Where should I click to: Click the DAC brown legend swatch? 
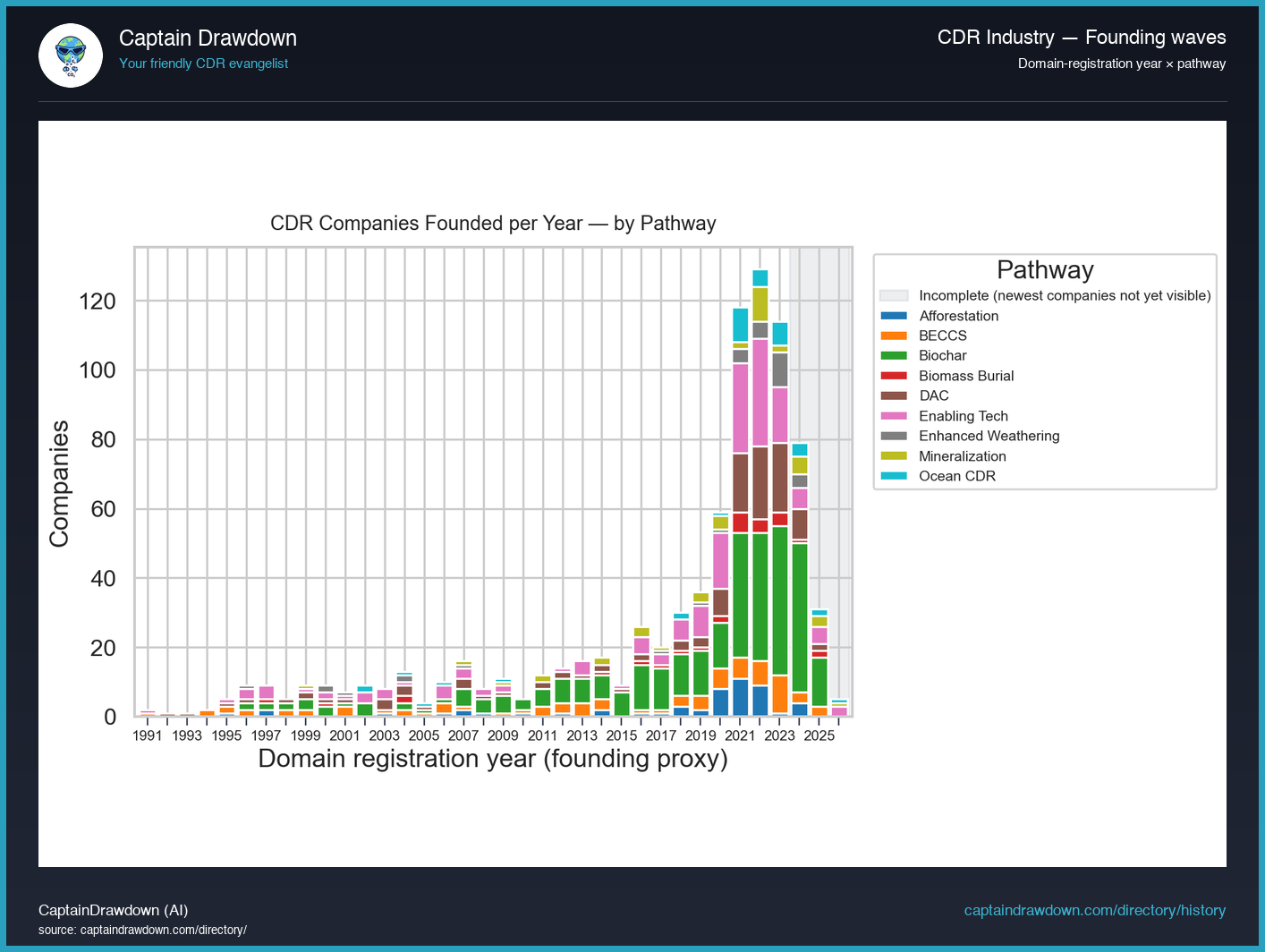[894, 395]
